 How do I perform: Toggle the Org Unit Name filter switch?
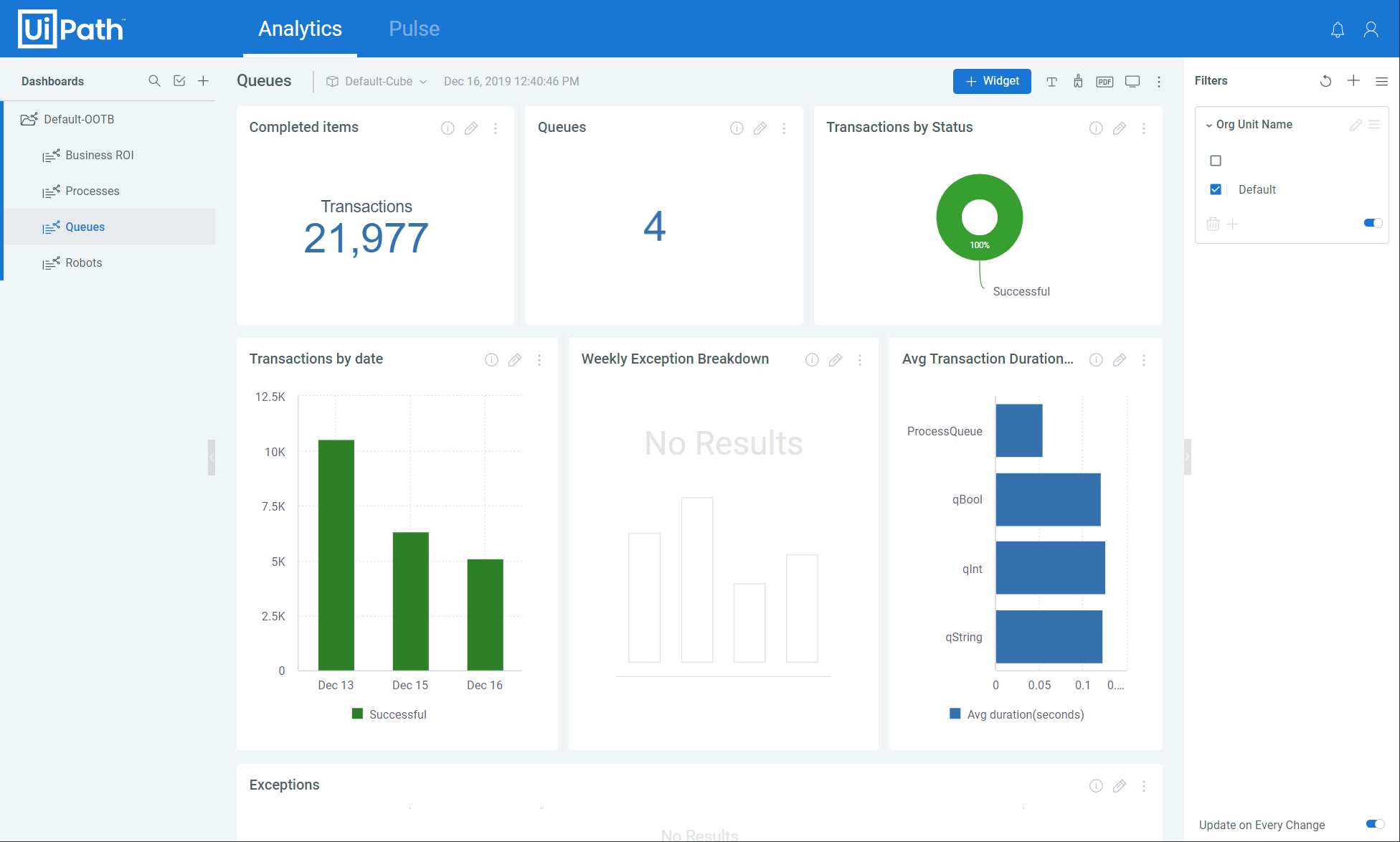pyautogui.click(x=1373, y=223)
